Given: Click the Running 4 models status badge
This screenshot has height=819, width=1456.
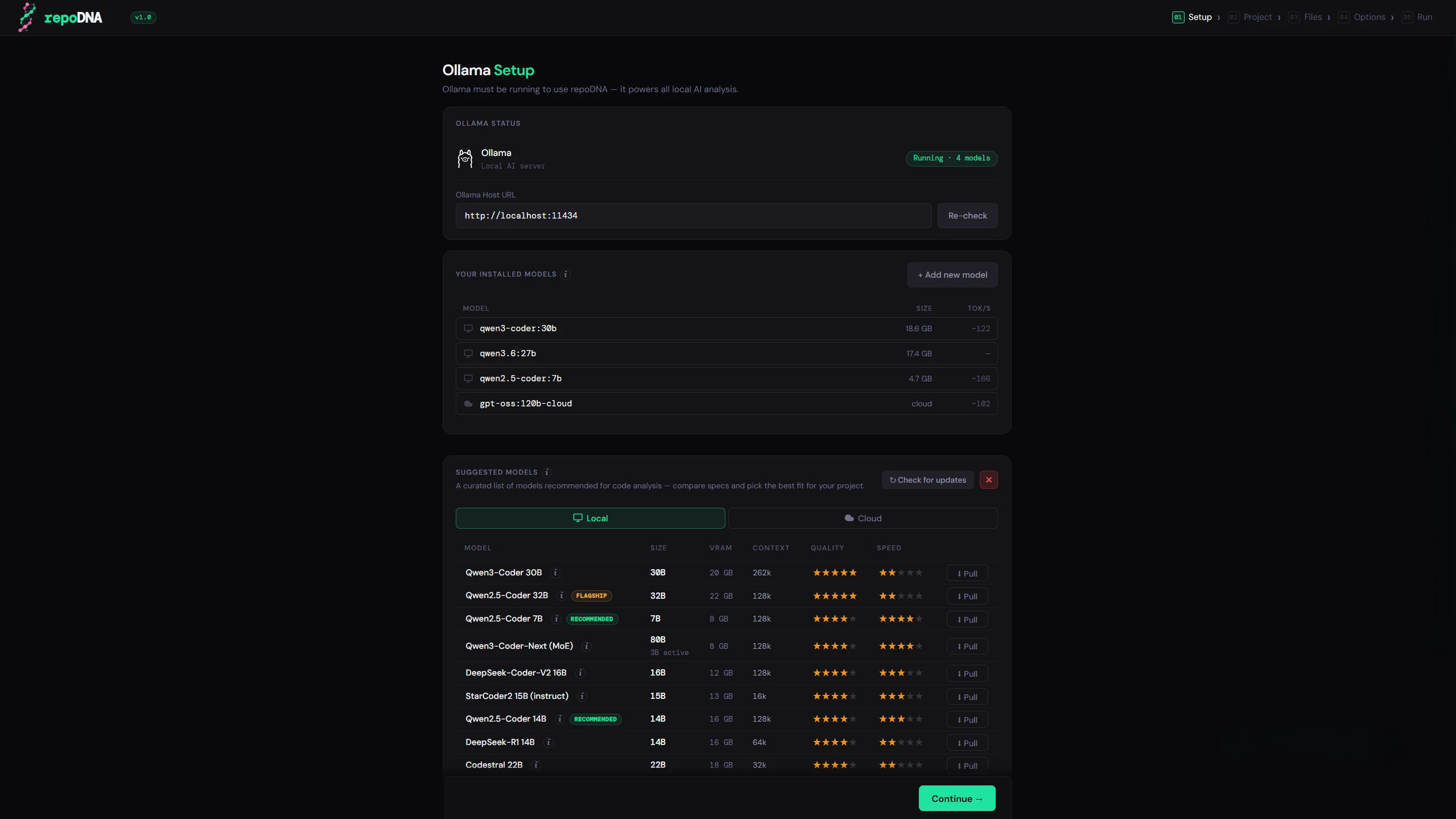Looking at the screenshot, I should pyautogui.click(x=951, y=158).
